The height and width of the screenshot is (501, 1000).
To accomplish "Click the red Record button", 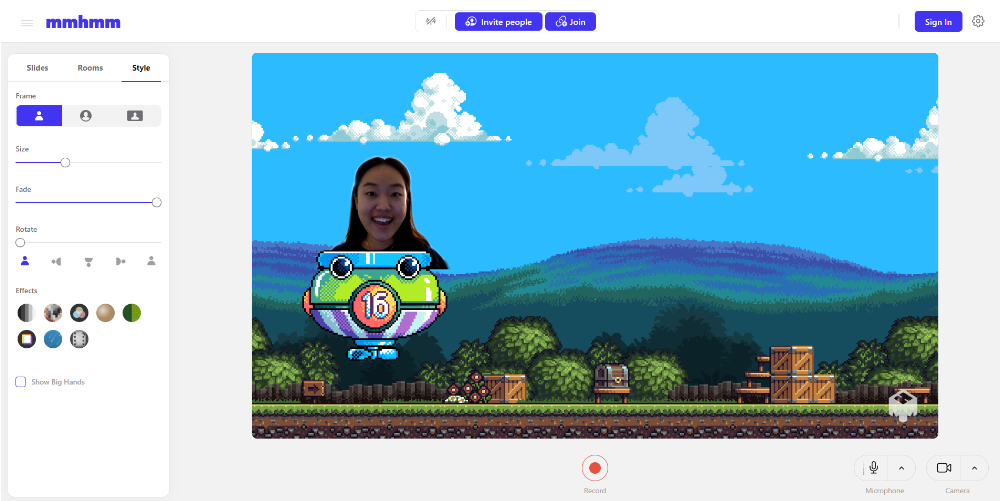I will coord(594,468).
